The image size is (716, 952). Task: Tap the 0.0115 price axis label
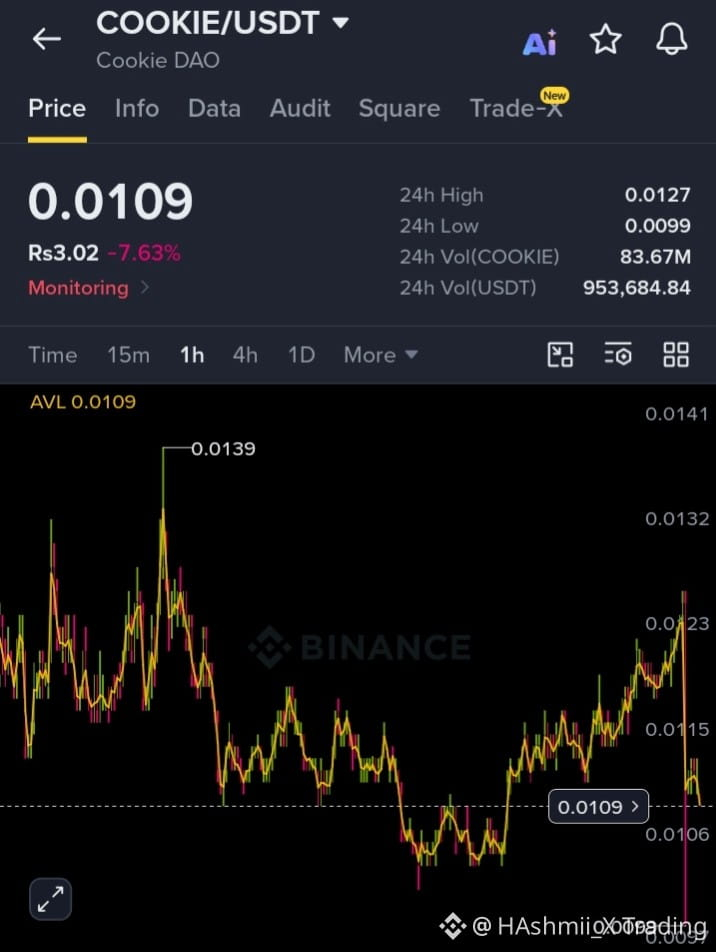point(677,729)
